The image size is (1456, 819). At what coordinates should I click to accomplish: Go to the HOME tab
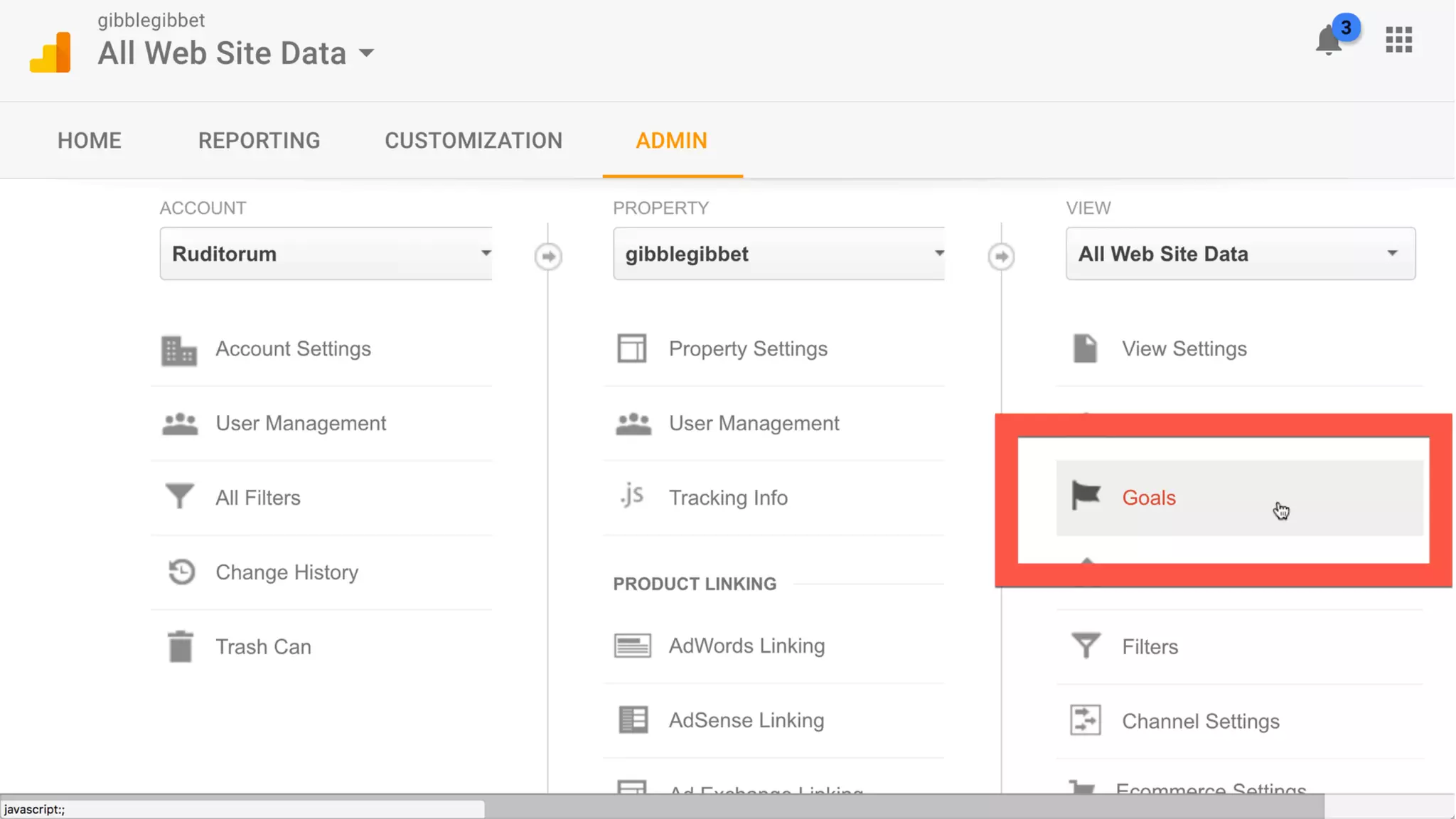click(x=90, y=141)
